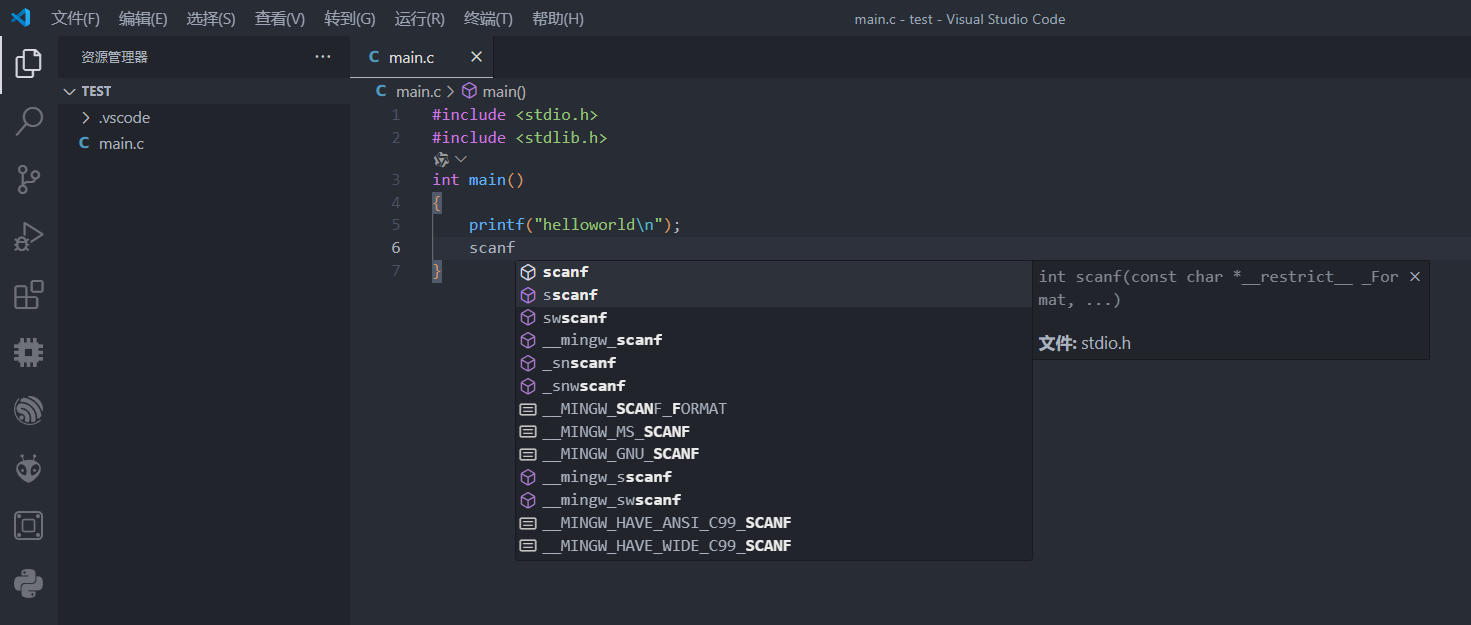Close the main.c editor tab
This screenshot has height=625, width=1471.
coord(476,57)
